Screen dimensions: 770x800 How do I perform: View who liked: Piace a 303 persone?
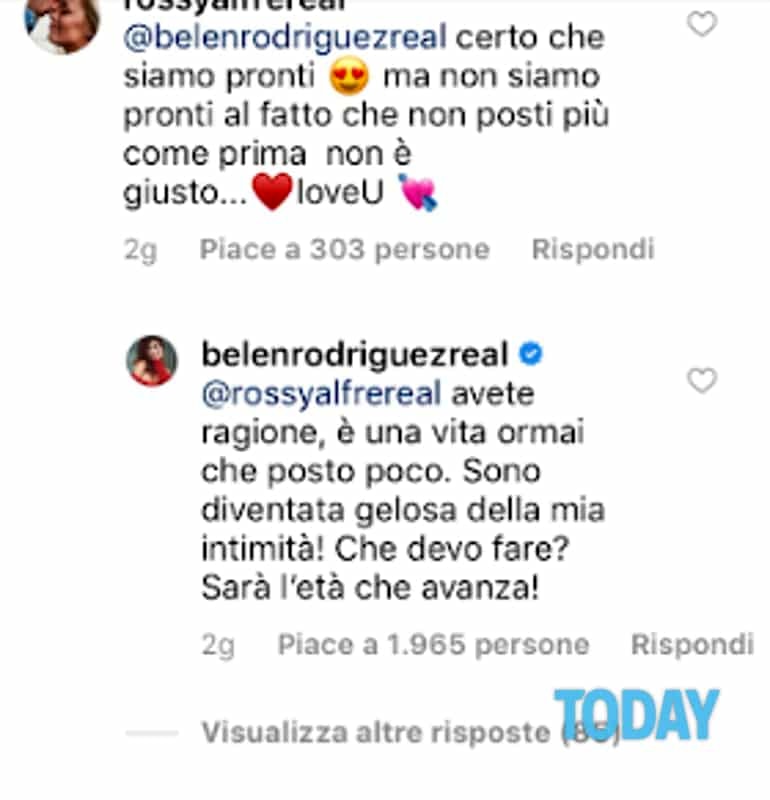344,250
